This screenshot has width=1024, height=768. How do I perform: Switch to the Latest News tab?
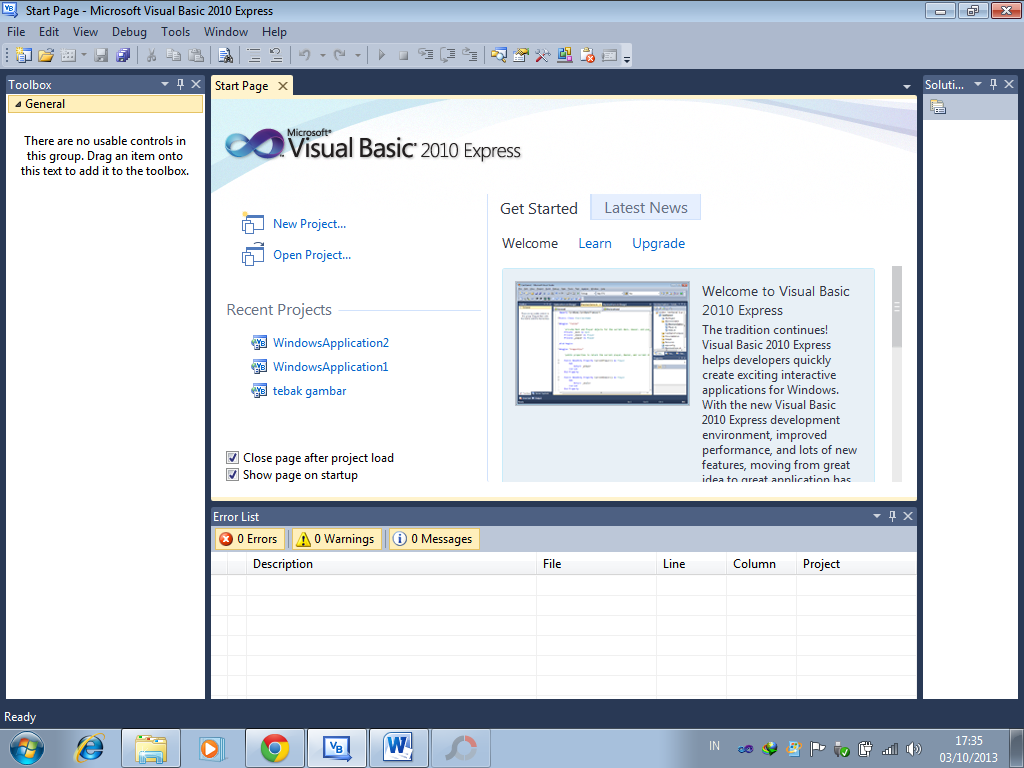(x=645, y=208)
